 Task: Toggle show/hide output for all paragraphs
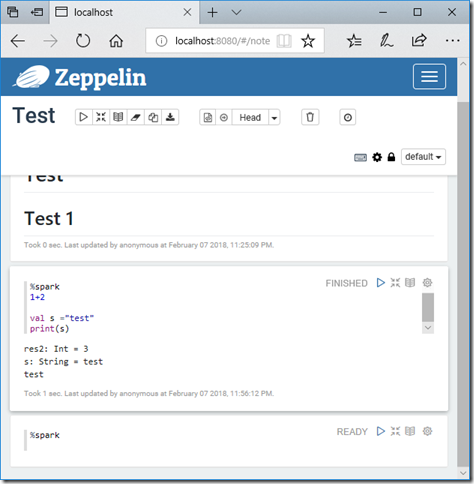coord(118,117)
